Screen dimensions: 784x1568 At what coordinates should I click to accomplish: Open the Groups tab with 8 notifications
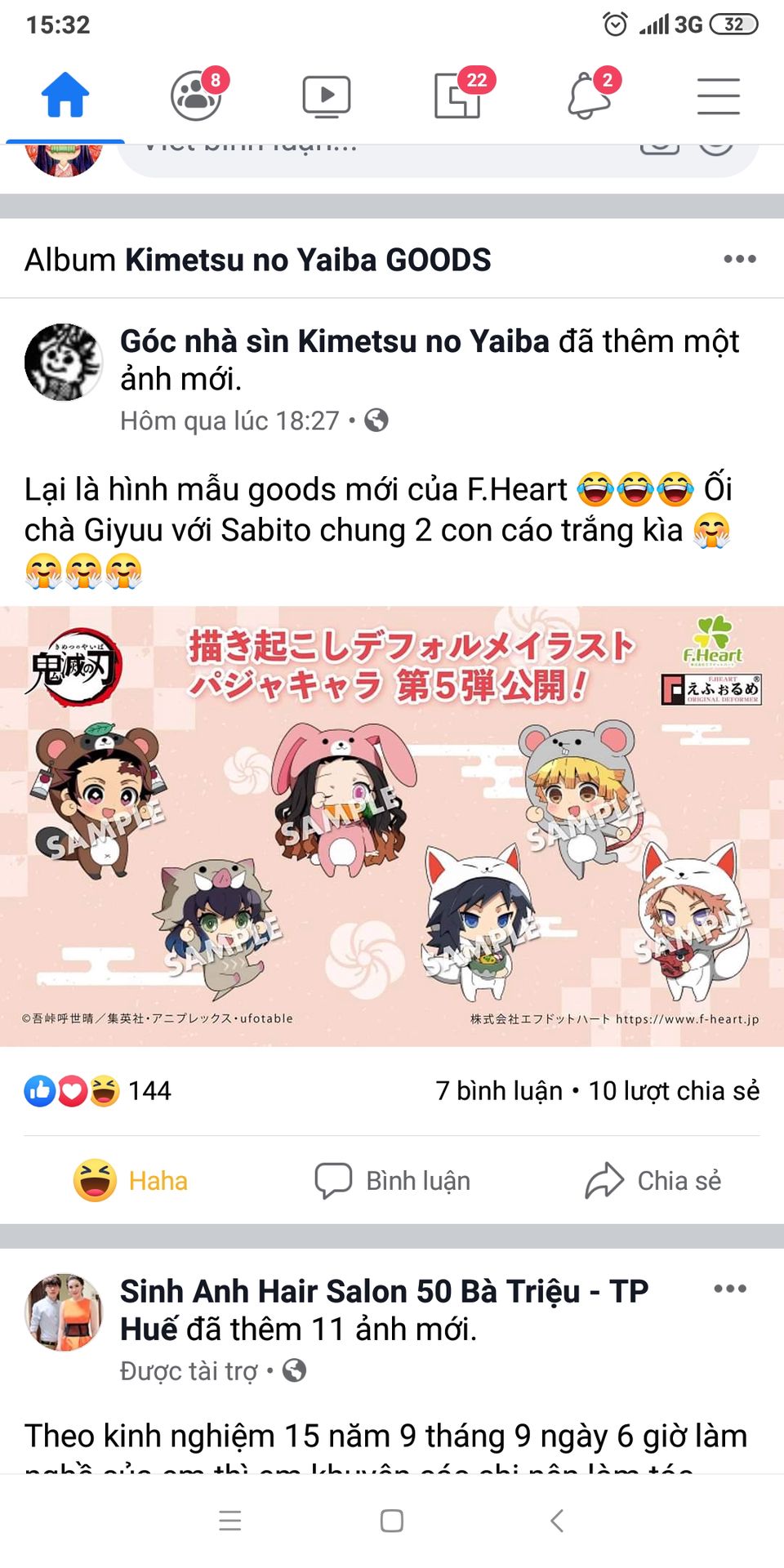coord(197,95)
